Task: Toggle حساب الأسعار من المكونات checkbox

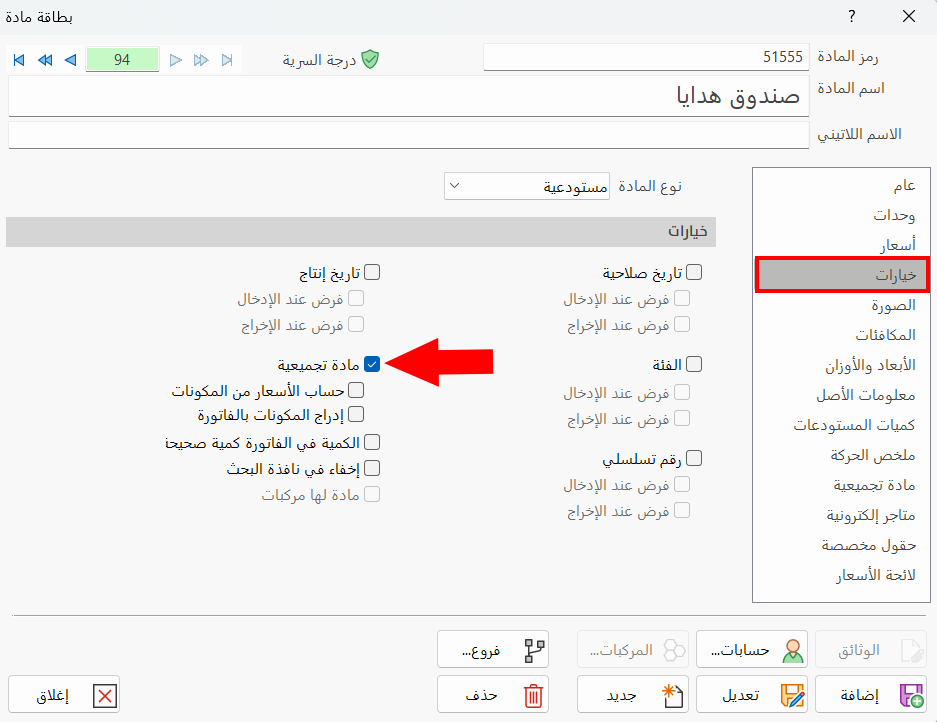Action: [356, 390]
